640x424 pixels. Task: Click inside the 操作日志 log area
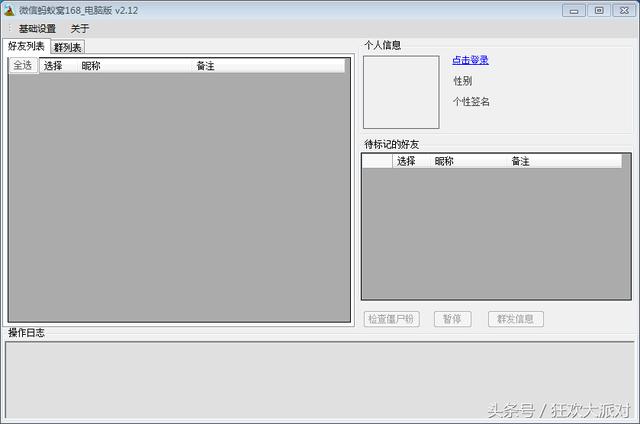320,380
